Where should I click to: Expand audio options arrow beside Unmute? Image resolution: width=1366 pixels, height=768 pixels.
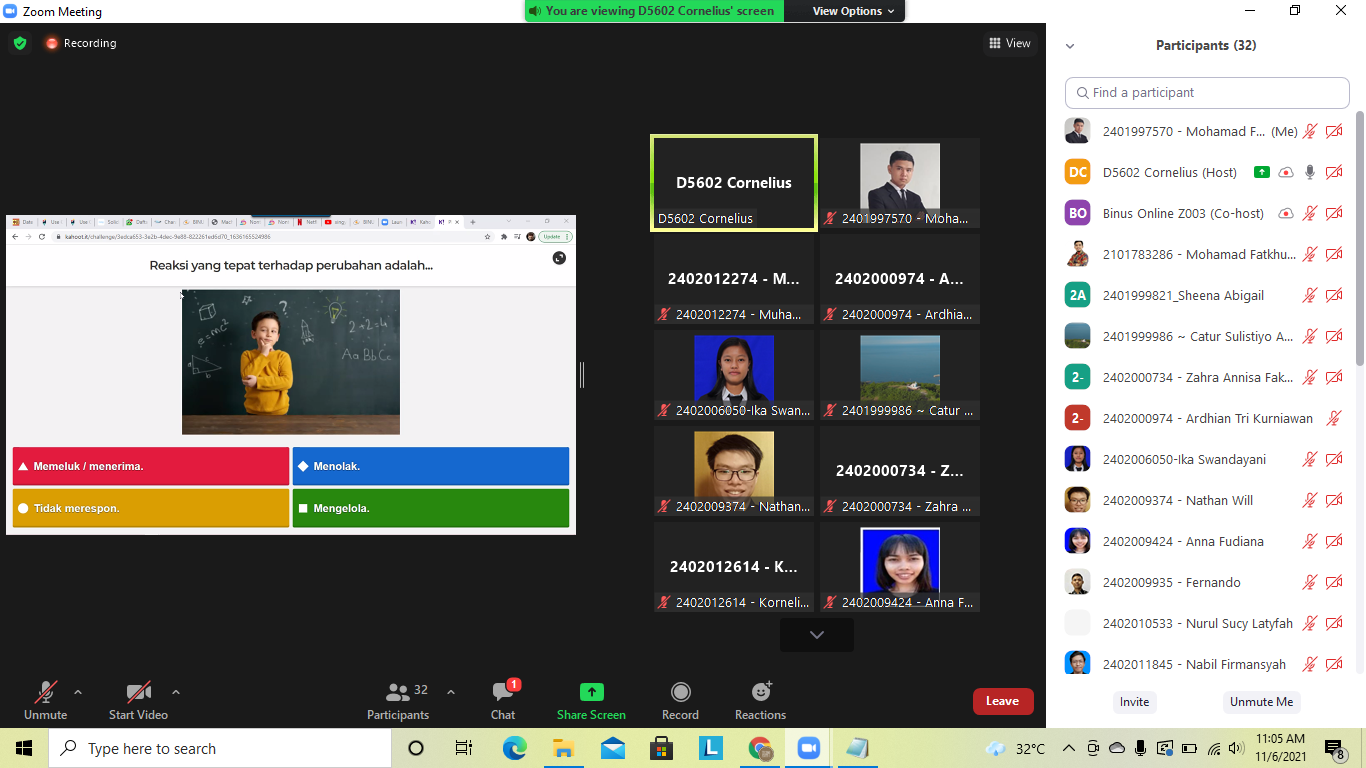(78, 692)
